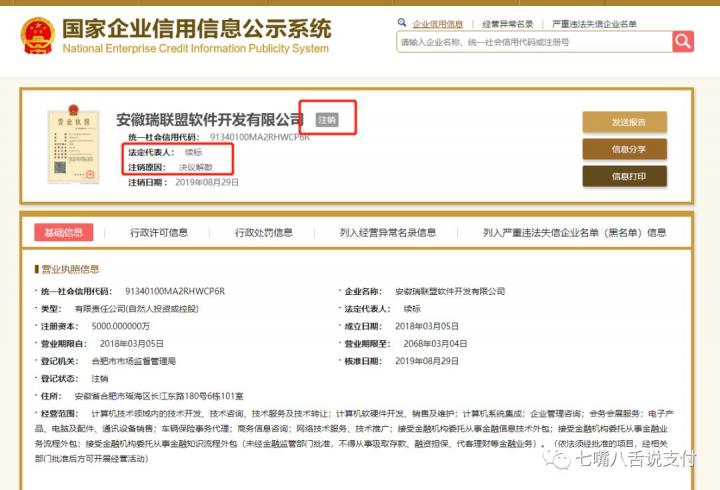
Task: Click the 住所 address text
Action: pyautogui.click(x=159, y=396)
